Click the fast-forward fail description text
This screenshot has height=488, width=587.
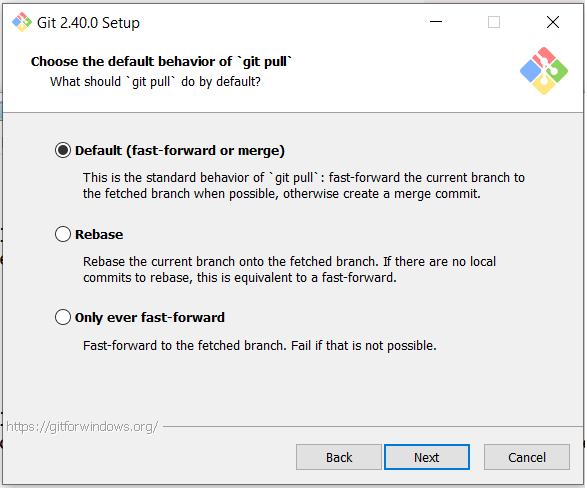(260, 346)
